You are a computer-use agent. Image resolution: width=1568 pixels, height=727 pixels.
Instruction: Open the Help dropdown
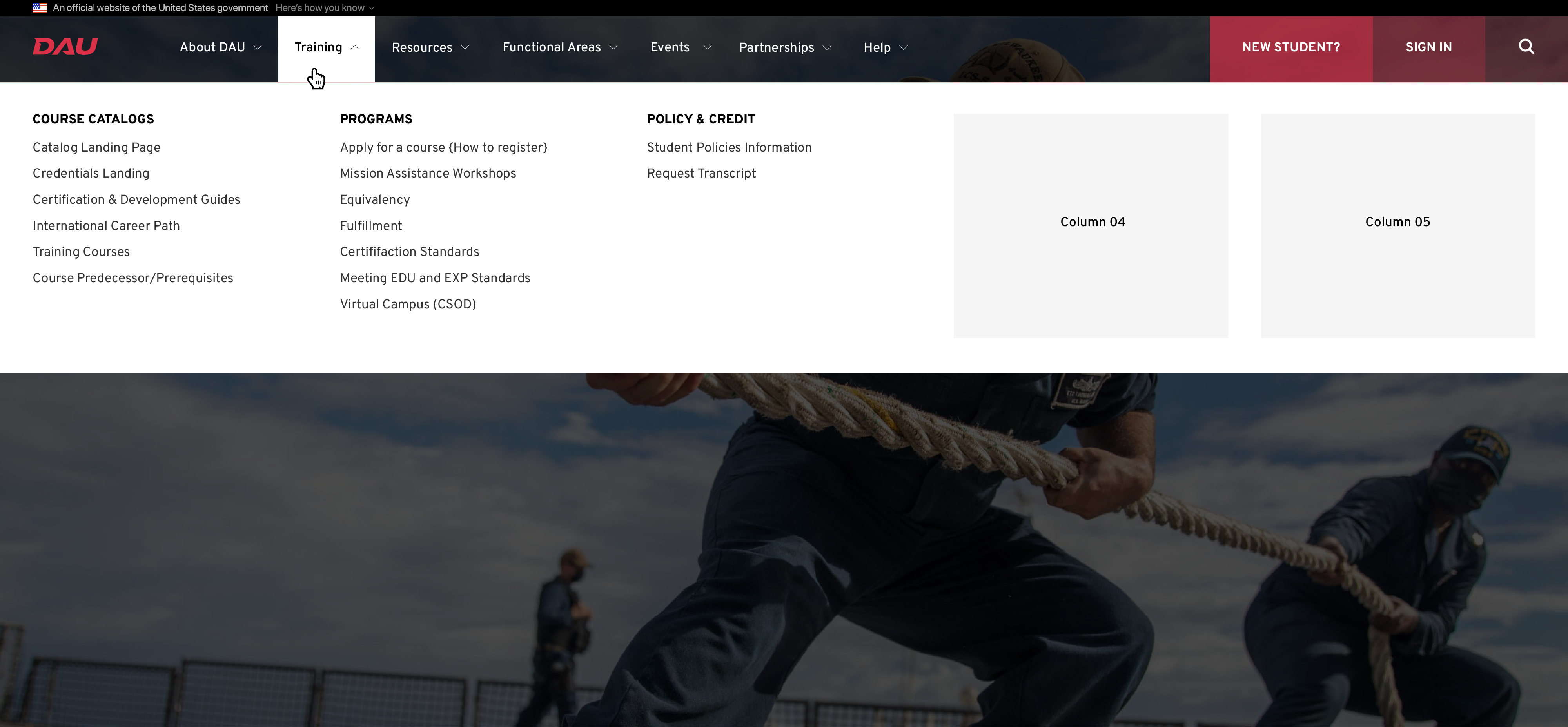pos(885,47)
